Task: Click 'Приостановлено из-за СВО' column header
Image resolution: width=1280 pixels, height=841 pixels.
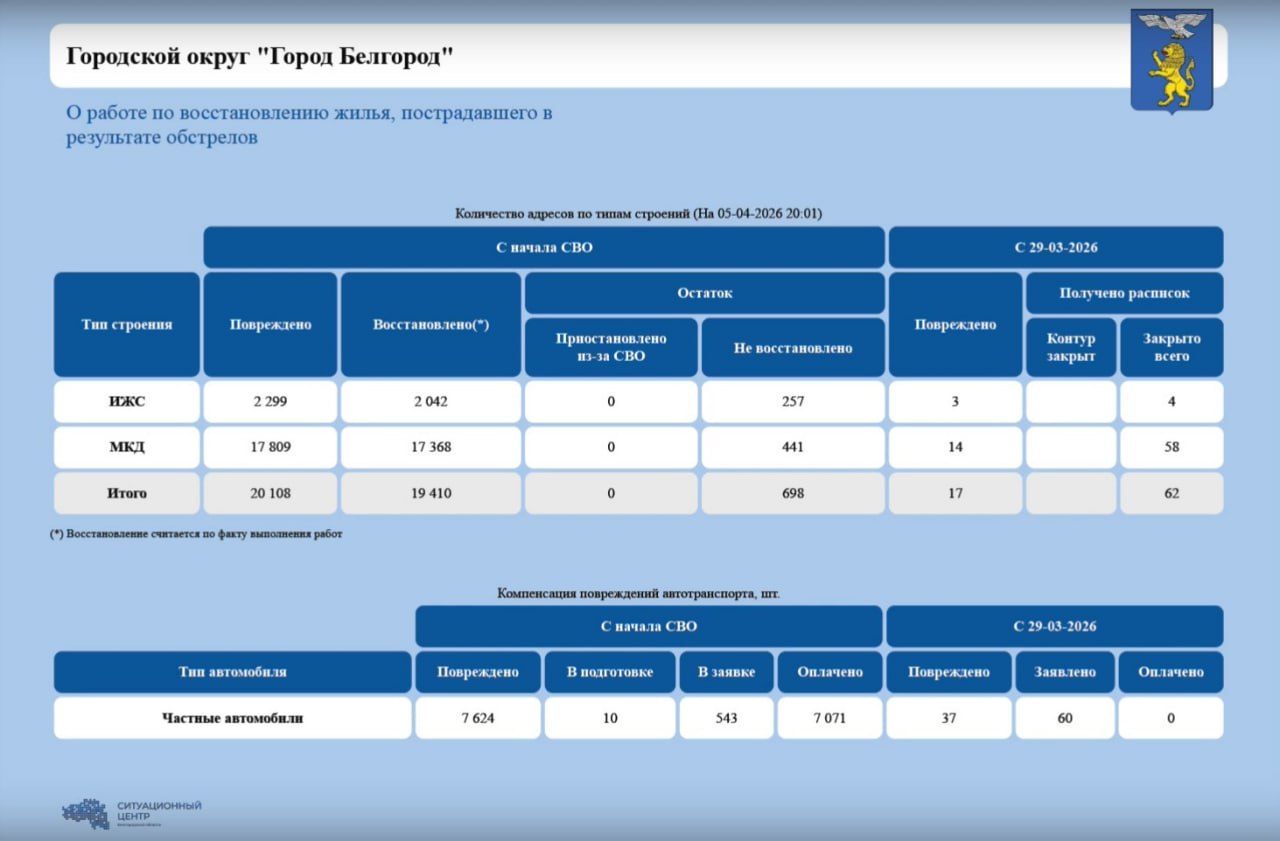Action: pos(611,347)
